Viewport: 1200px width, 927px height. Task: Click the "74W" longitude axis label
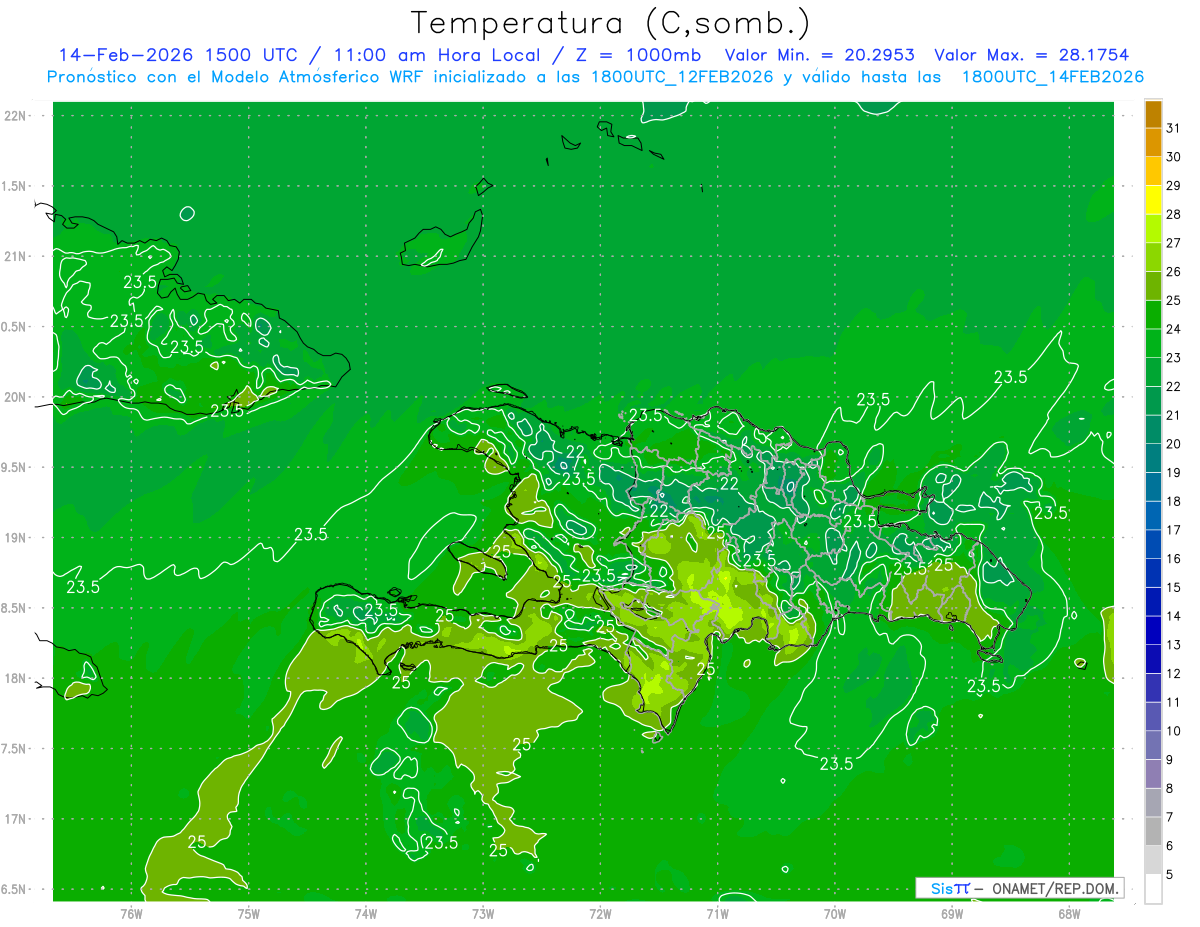tap(366, 914)
